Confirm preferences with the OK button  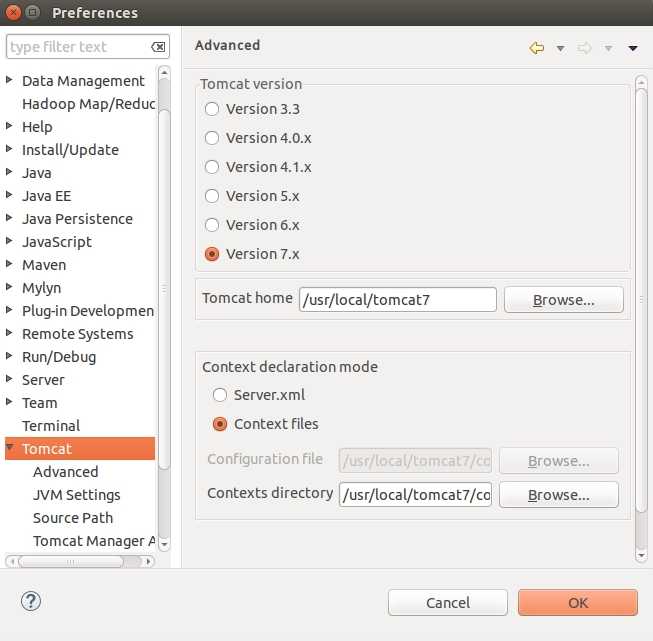pyautogui.click(x=578, y=602)
